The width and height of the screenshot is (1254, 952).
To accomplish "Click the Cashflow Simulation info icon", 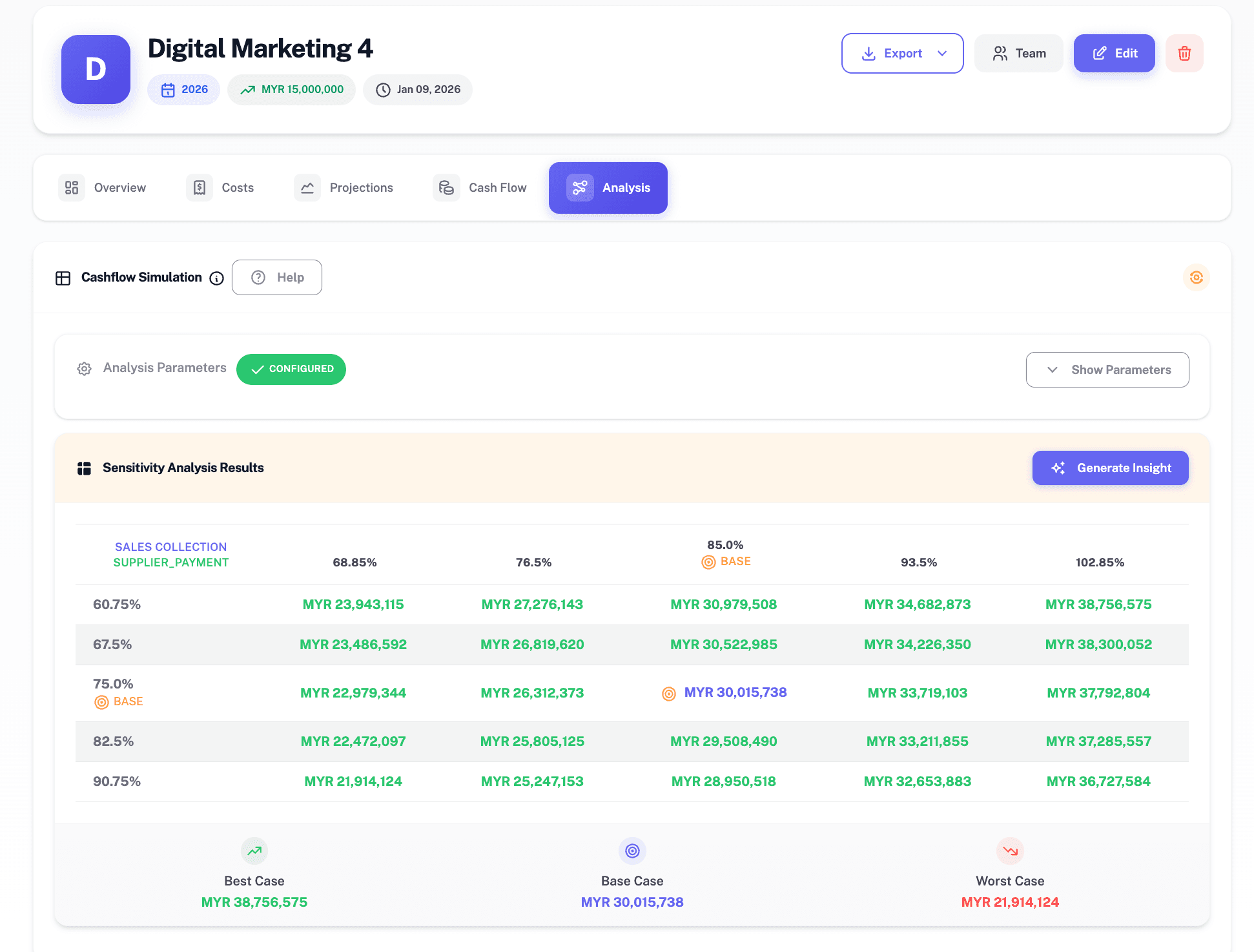I will click(217, 278).
